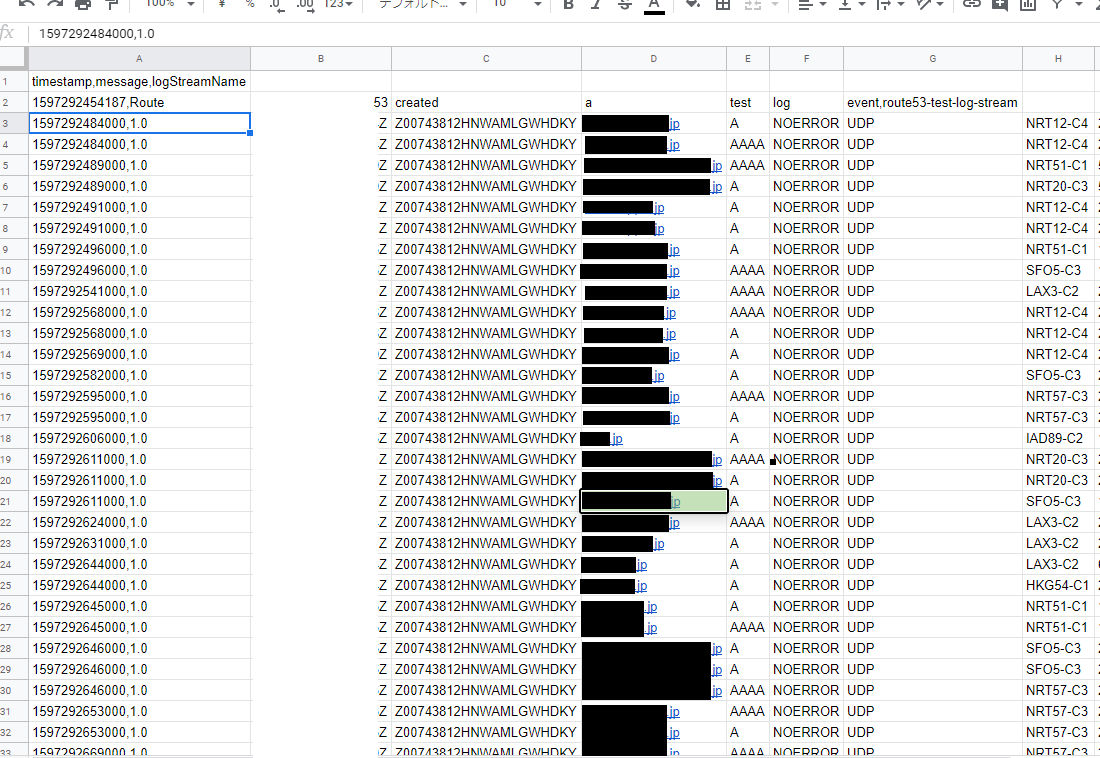Screen dimensions: 1100x758
Task: Format cell as percent
Action: point(249,4)
